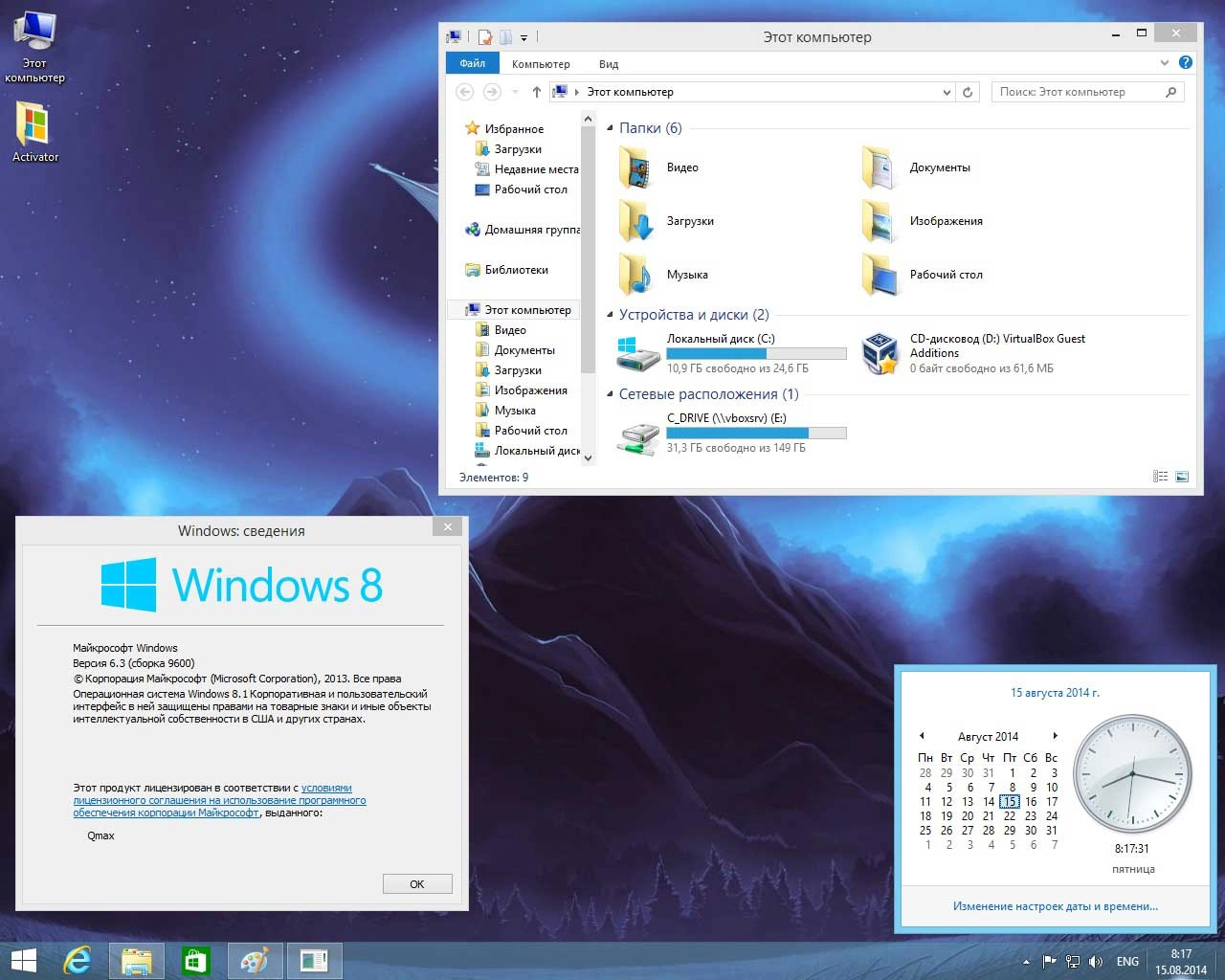Image resolution: width=1225 pixels, height=980 pixels.
Task: Click the winver taskbar icon
Action: [x=314, y=960]
